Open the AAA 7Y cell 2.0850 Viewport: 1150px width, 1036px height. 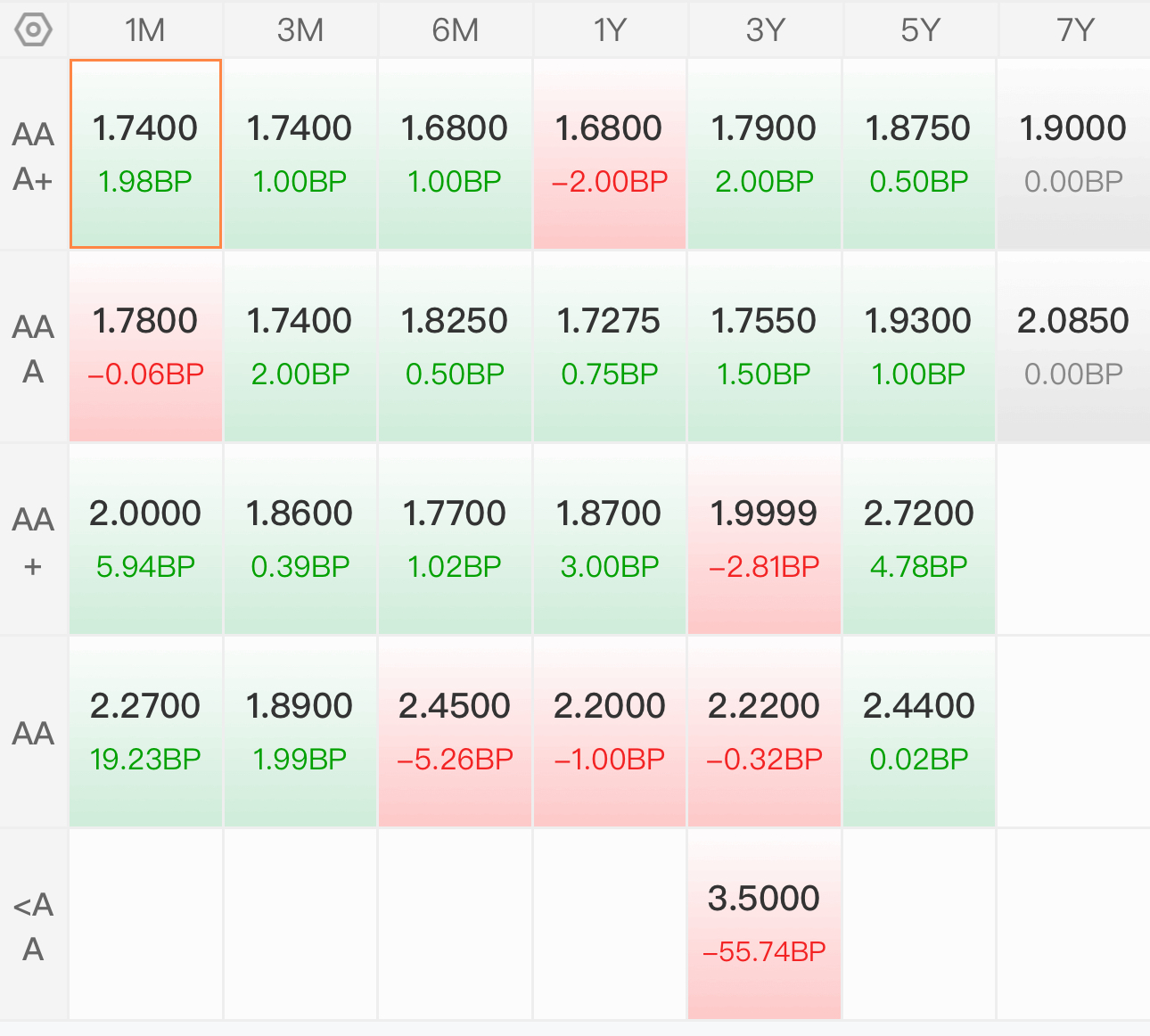[1074, 347]
